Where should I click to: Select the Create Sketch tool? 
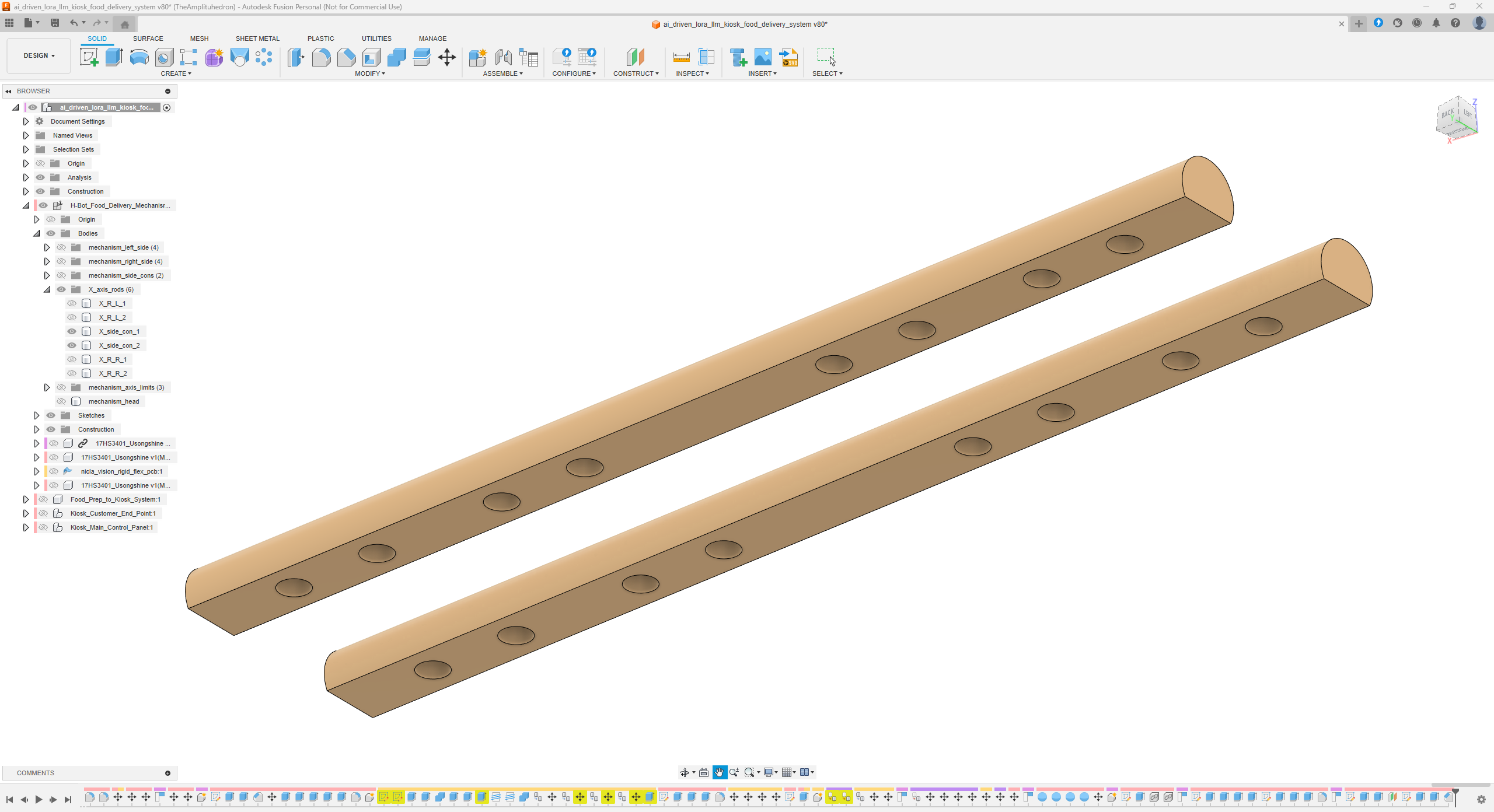pos(89,57)
